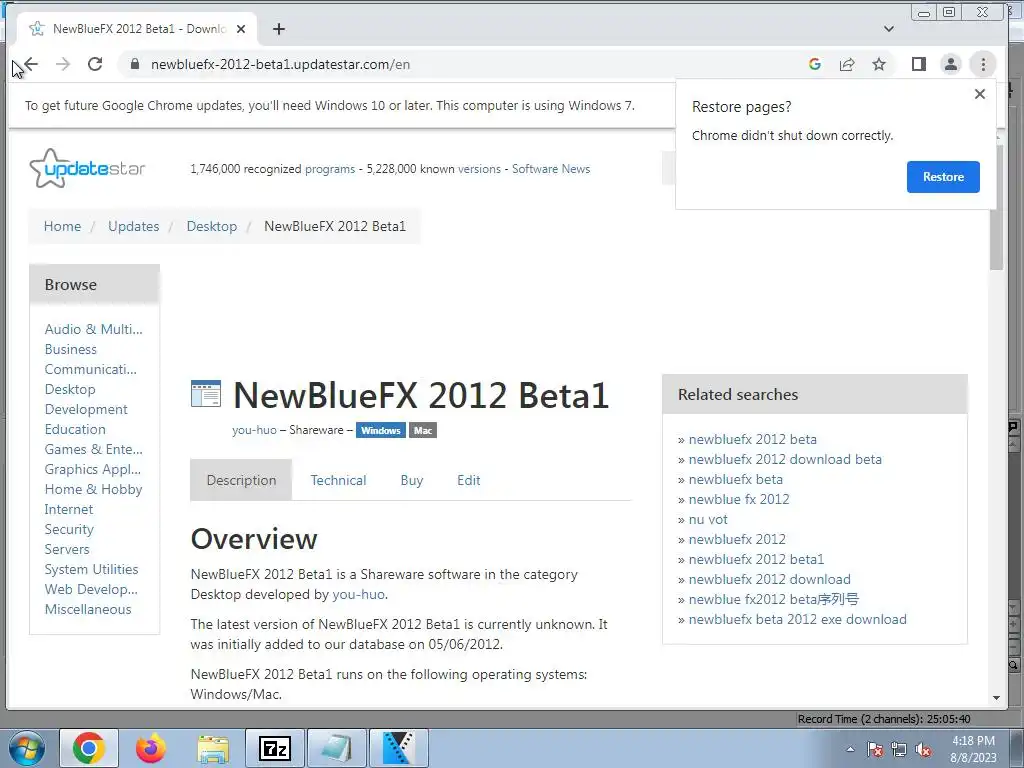Bookmark this page with the star icon
This screenshot has width=1024, height=768.
tap(879, 64)
